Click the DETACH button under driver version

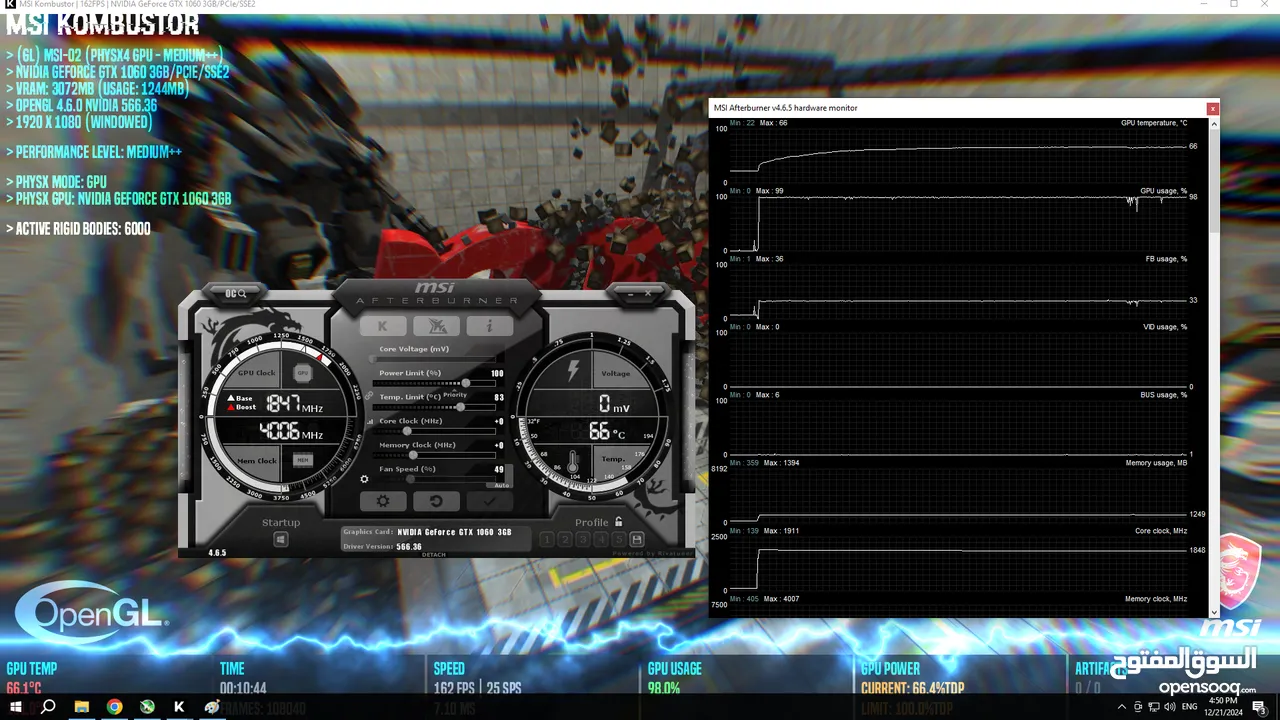point(434,554)
